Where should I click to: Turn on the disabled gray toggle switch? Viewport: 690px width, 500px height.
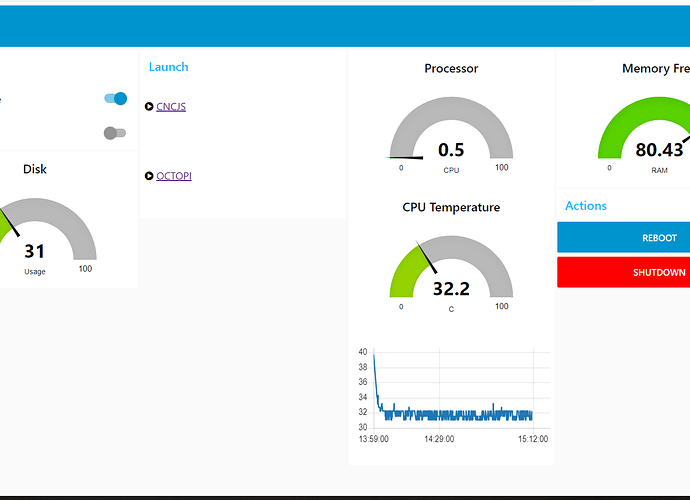point(115,133)
